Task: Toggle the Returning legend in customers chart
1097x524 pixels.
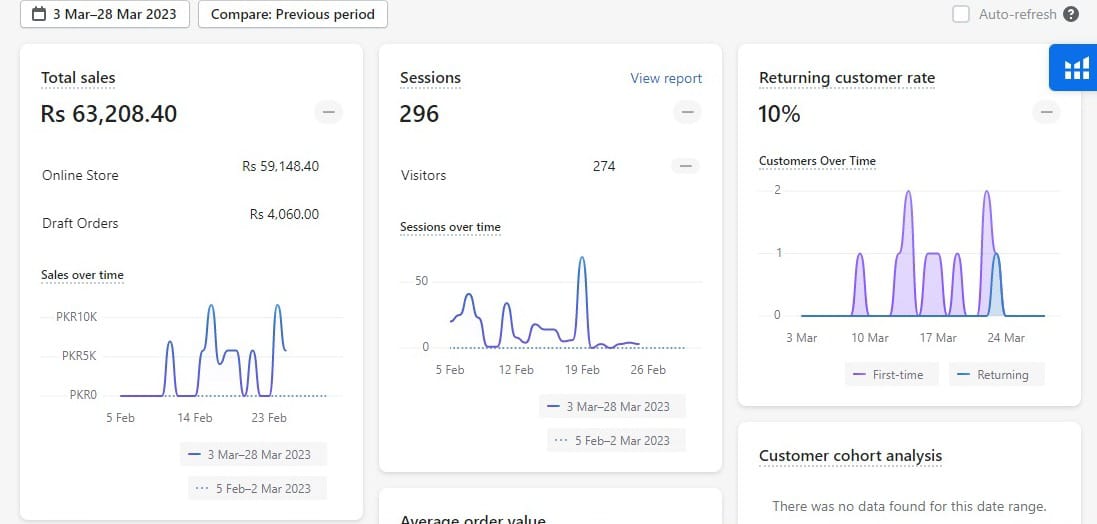Action: (995, 375)
